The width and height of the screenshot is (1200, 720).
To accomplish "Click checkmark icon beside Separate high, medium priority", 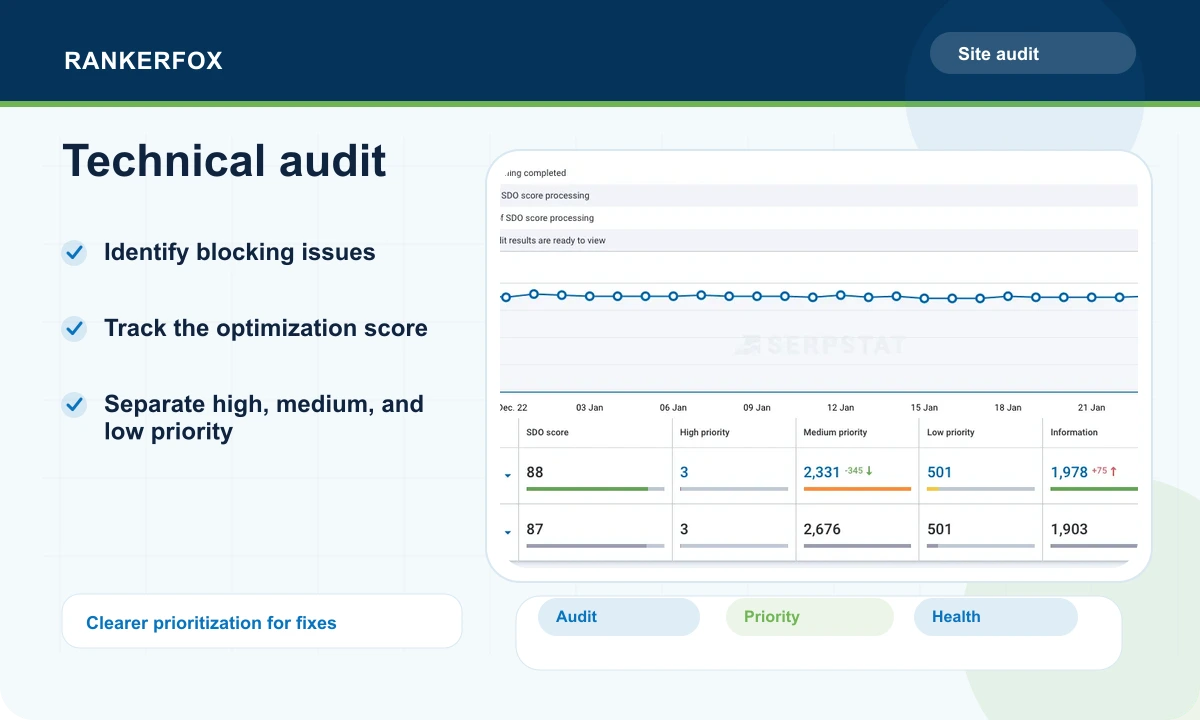I will coord(74,404).
